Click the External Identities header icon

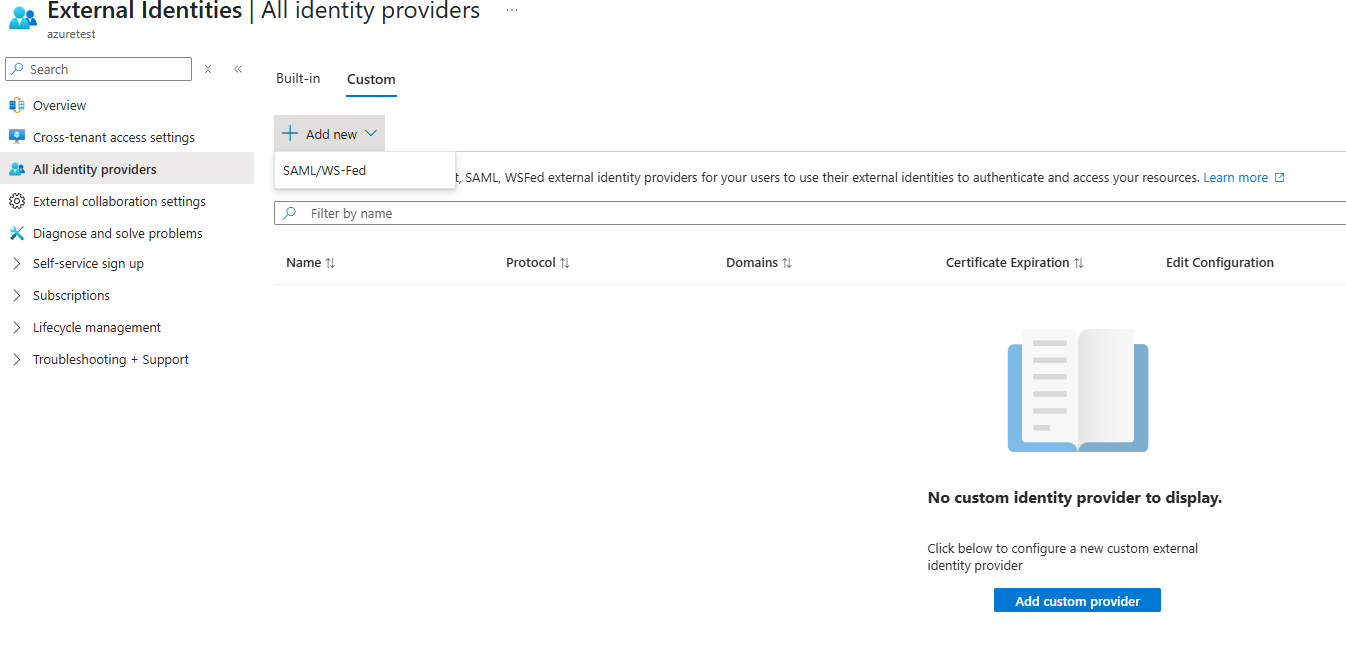(x=22, y=18)
